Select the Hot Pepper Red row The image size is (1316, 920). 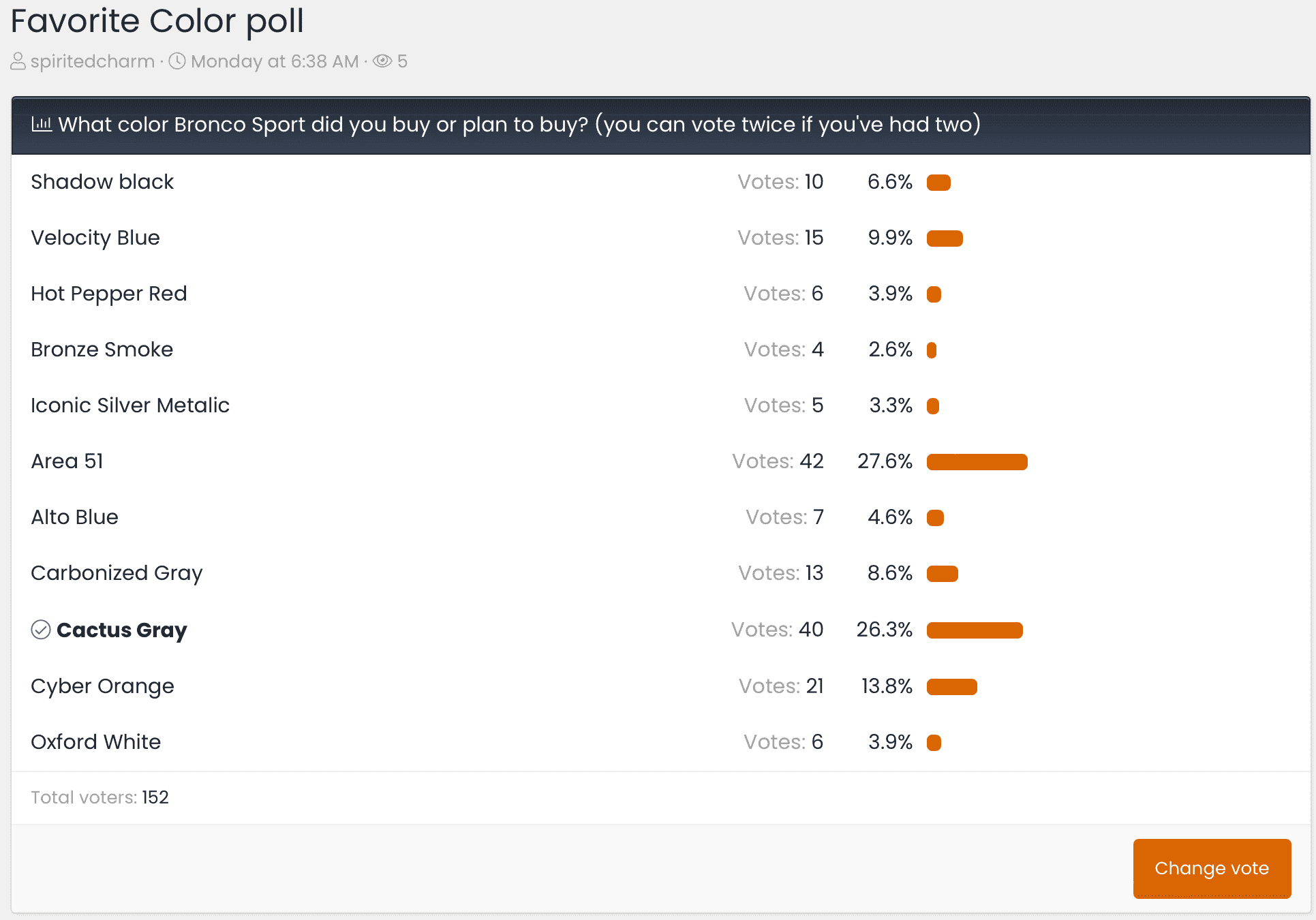108,294
